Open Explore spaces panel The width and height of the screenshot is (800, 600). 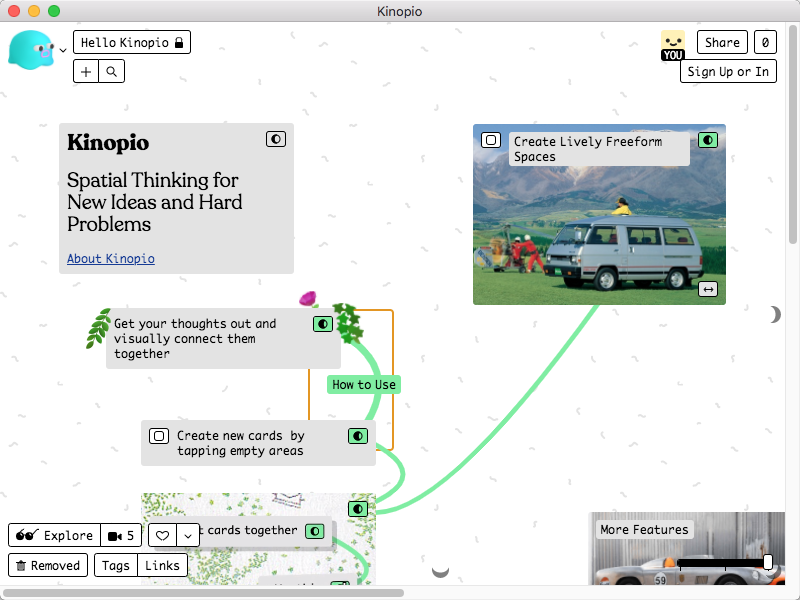tap(55, 535)
